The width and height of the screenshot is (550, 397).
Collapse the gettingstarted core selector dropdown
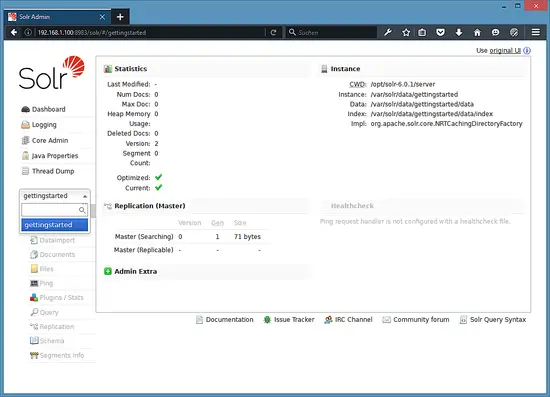click(55, 196)
